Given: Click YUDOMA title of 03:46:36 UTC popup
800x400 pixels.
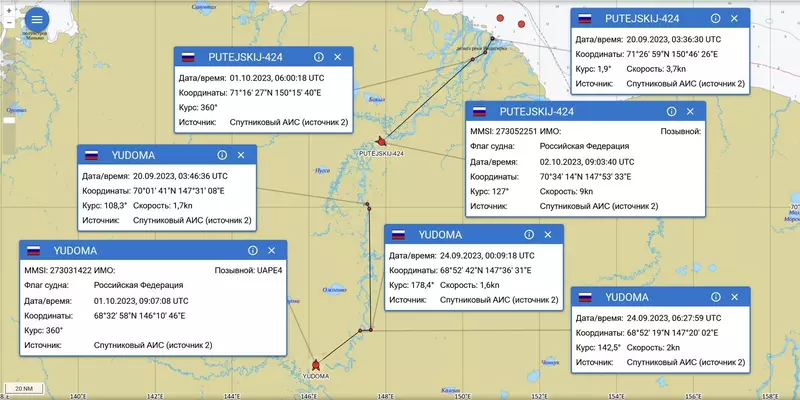Looking at the screenshot, I should [x=133, y=155].
